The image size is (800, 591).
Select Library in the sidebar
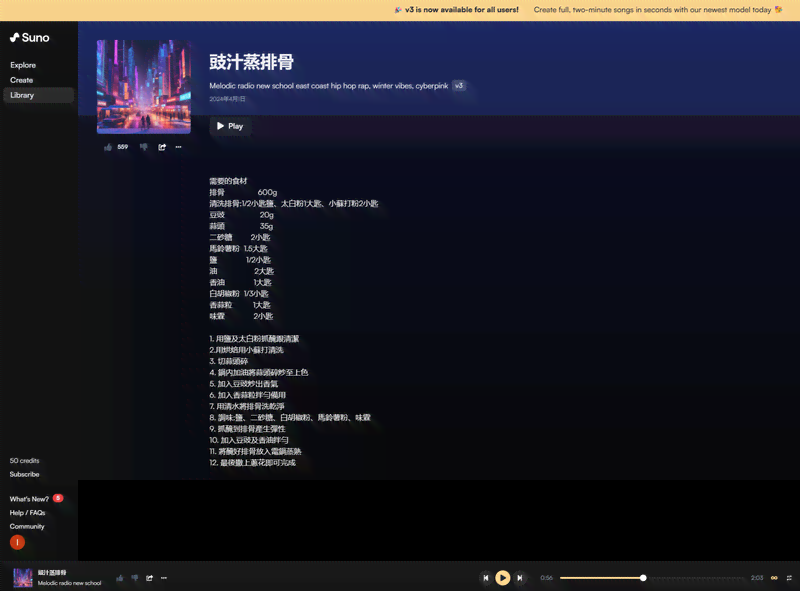click(39, 95)
